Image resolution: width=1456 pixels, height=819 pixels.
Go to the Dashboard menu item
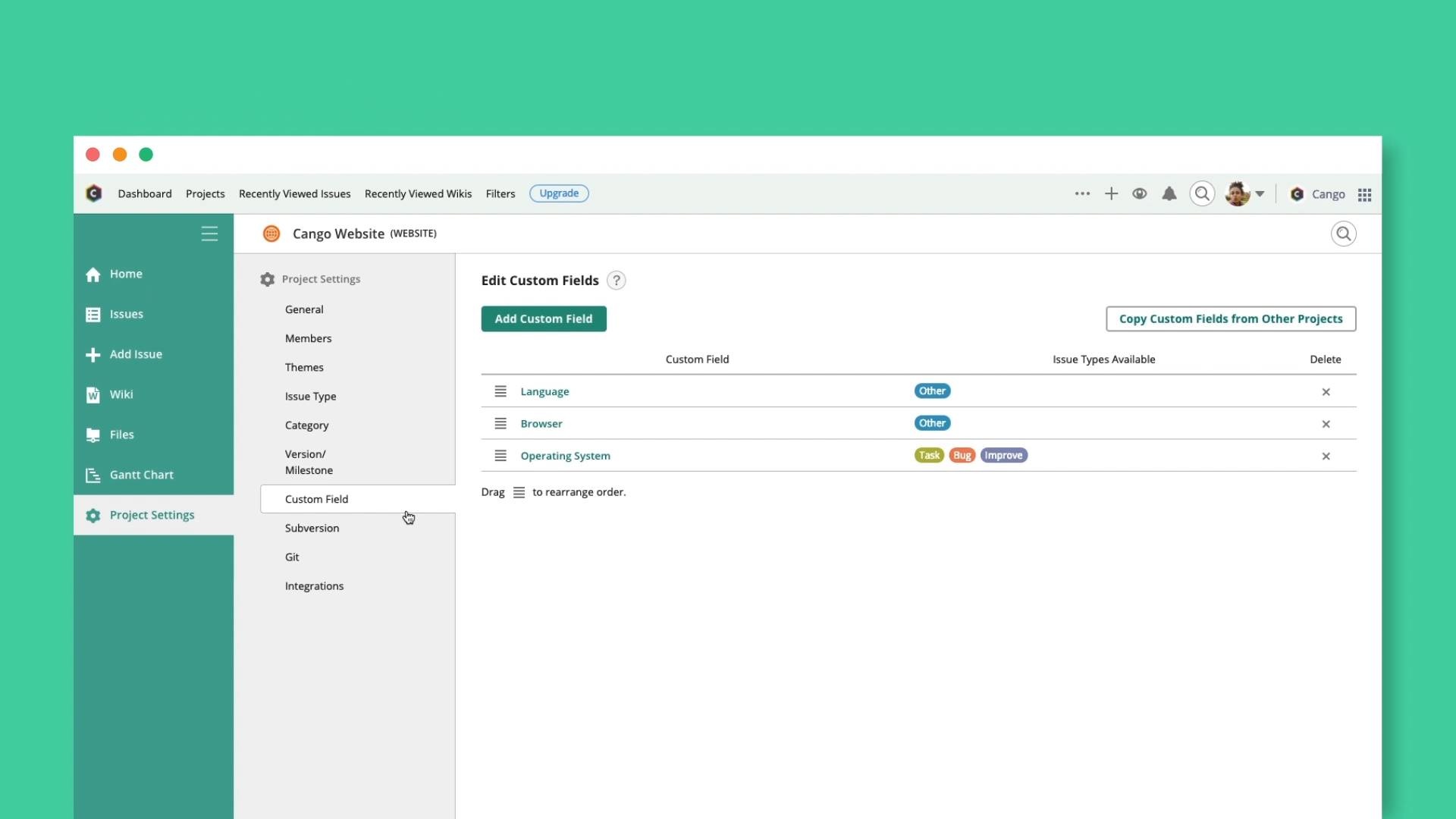(x=144, y=193)
